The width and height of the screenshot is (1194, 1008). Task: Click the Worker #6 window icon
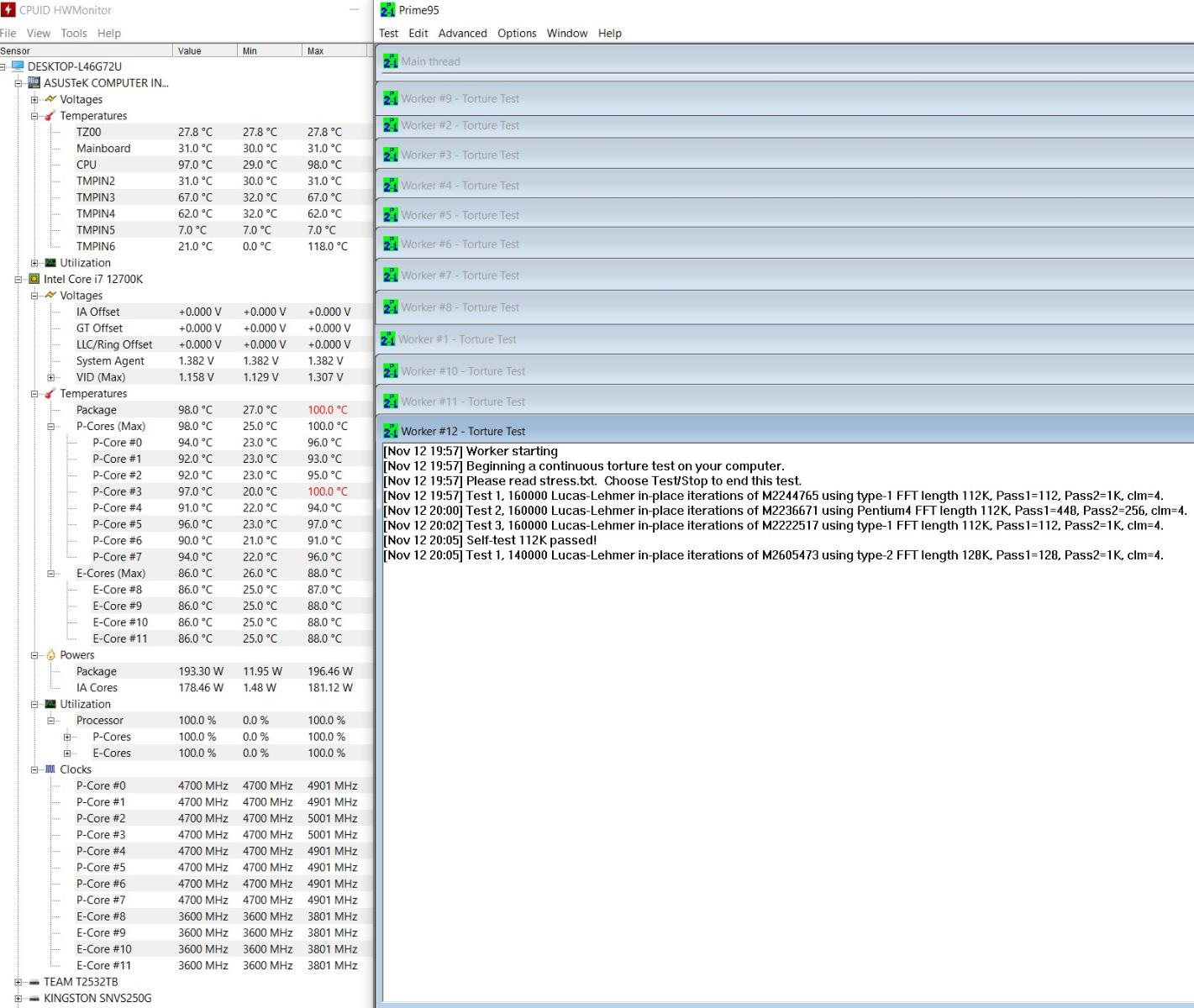(391, 244)
